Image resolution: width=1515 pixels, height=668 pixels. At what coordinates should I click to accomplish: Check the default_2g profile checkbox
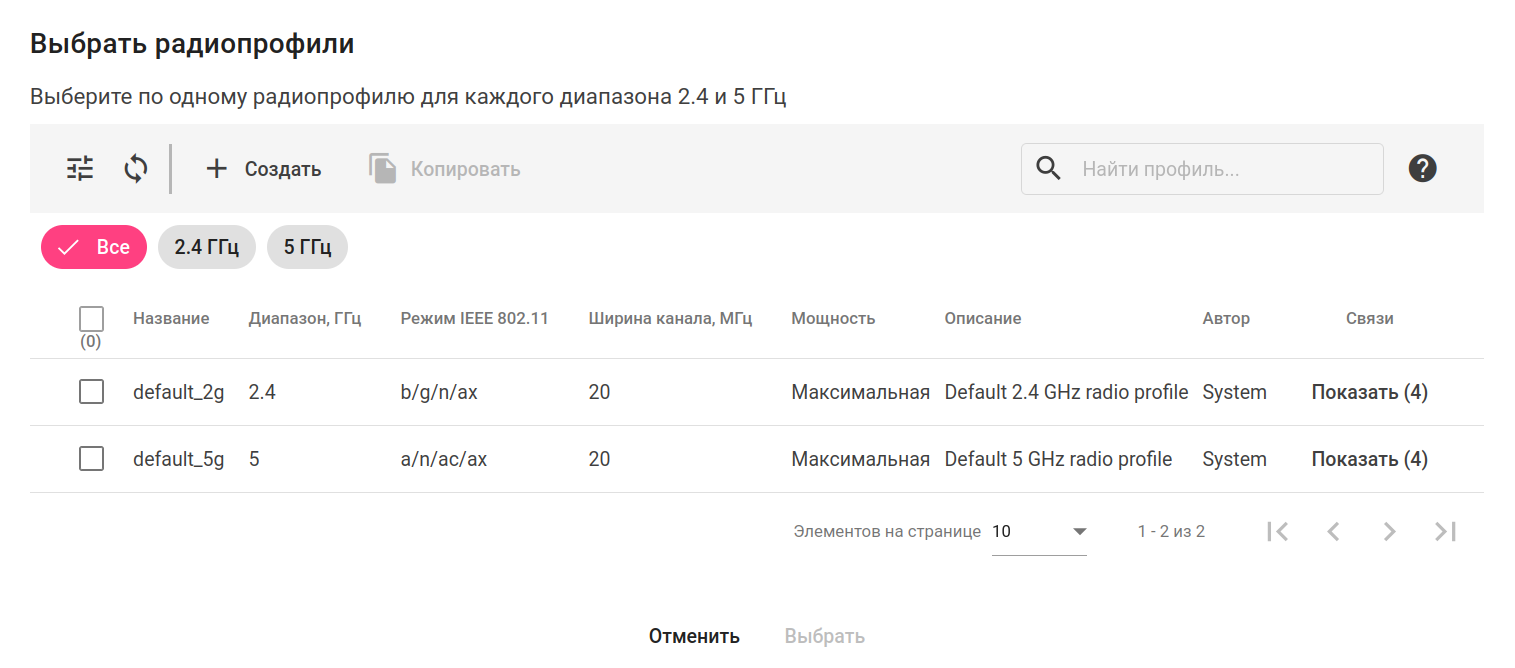(91, 392)
